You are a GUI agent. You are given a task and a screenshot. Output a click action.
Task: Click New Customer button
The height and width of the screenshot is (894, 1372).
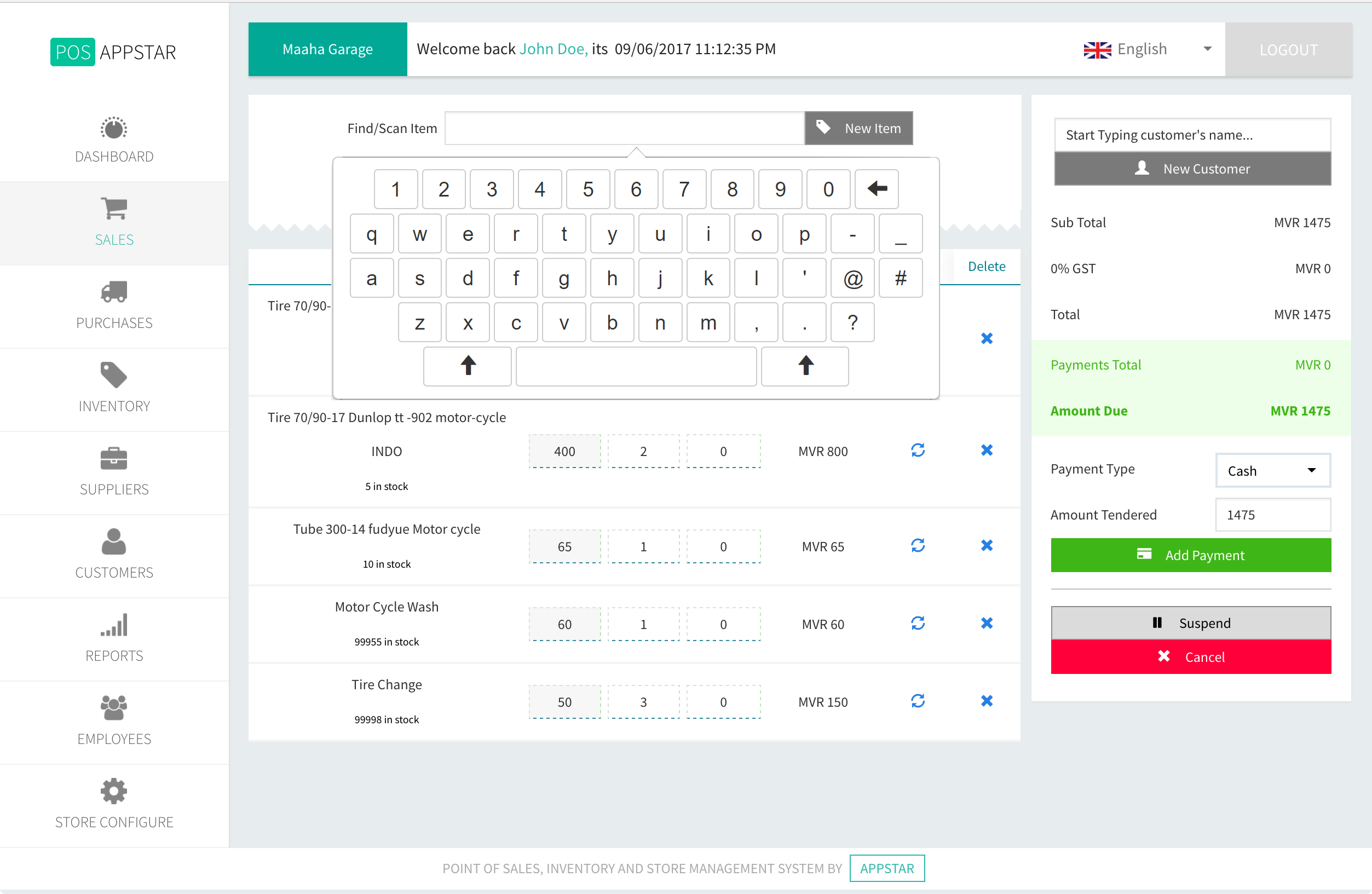pyautogui.click(x=1192, y=169)
